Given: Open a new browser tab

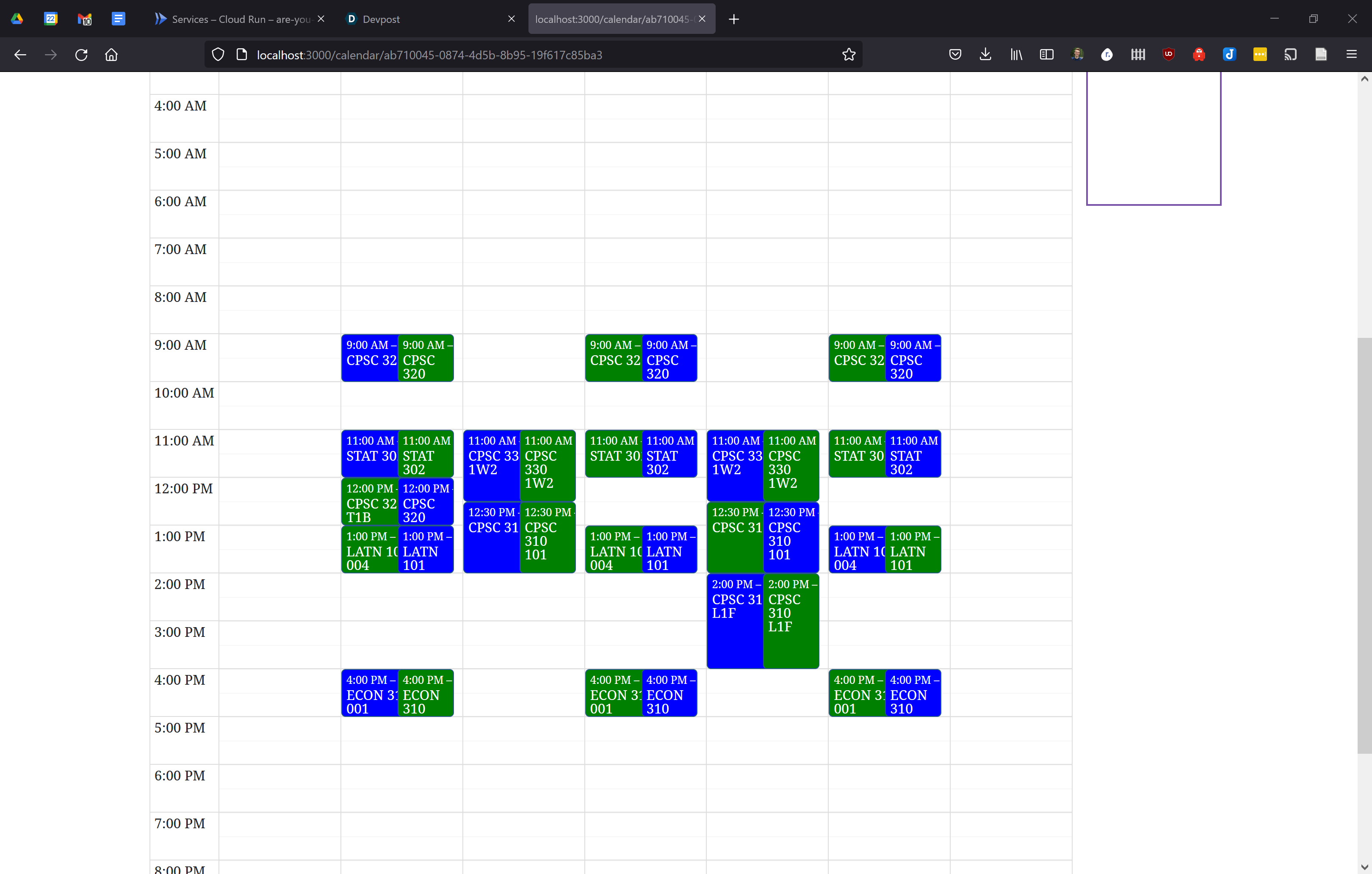Looking at the screenshot, I should pos(733,19).
